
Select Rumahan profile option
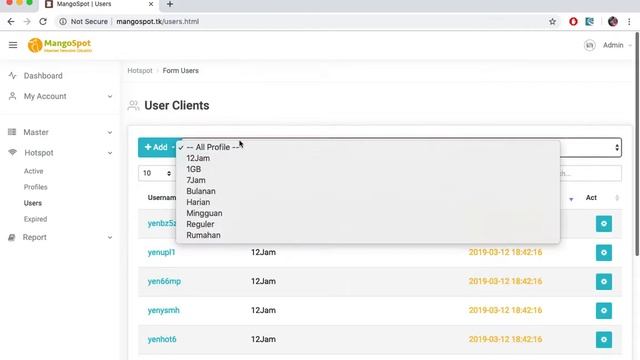click(368, 235)
